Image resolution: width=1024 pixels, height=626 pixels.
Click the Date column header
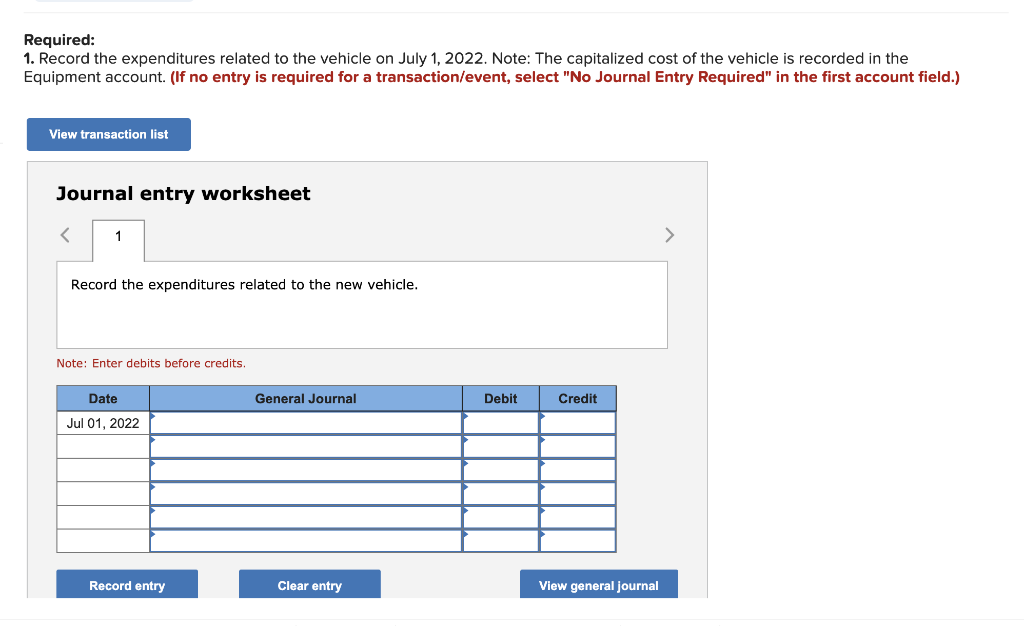pyautogui.click(x=103, y=398)
